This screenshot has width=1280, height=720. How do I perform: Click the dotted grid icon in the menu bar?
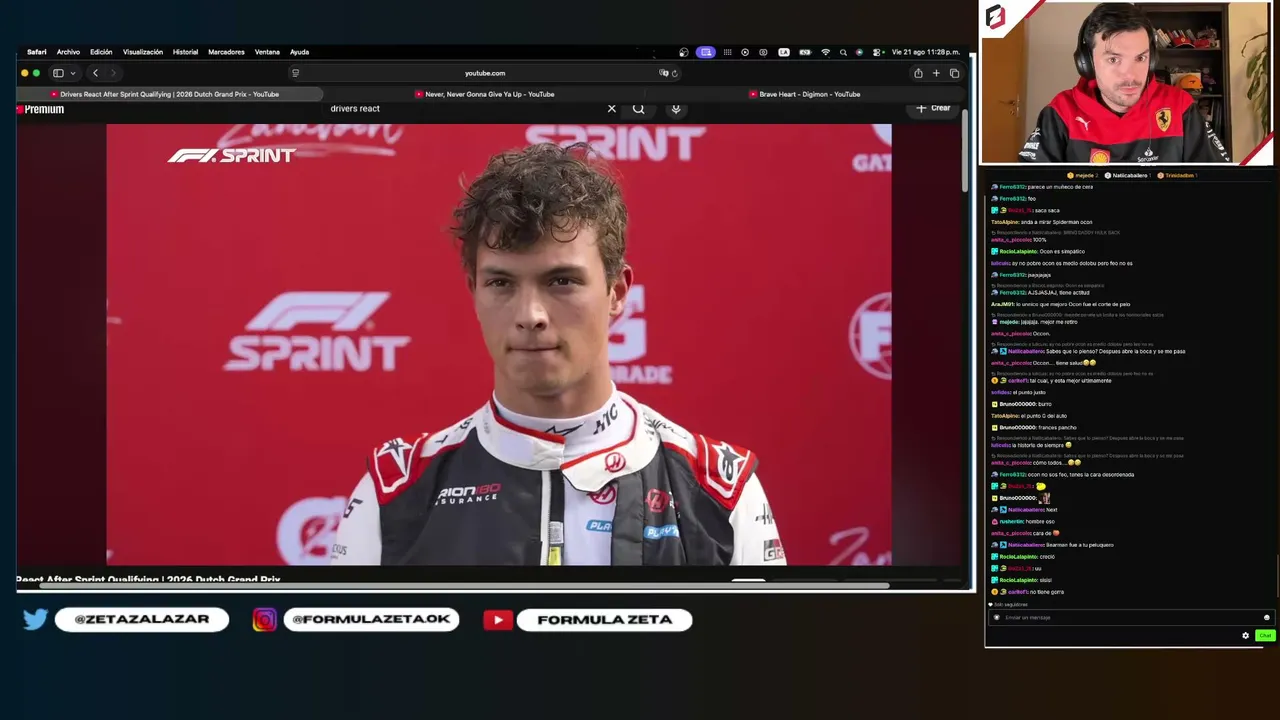click(727, 52)
